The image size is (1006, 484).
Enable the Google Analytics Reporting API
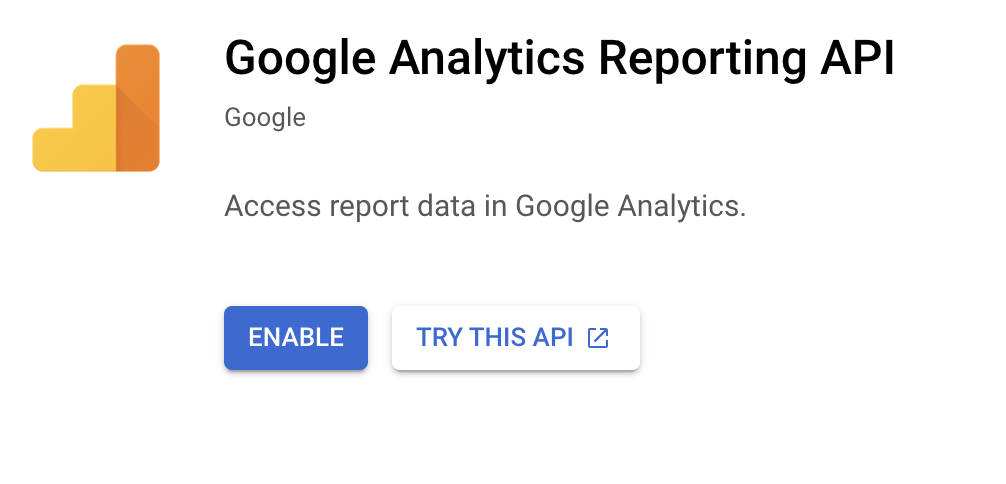[295, 338]
